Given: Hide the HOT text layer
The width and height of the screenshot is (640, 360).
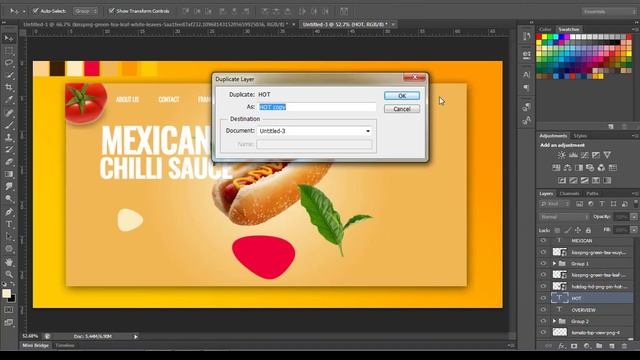Looking at the screenshot, I should pos(543,298).
